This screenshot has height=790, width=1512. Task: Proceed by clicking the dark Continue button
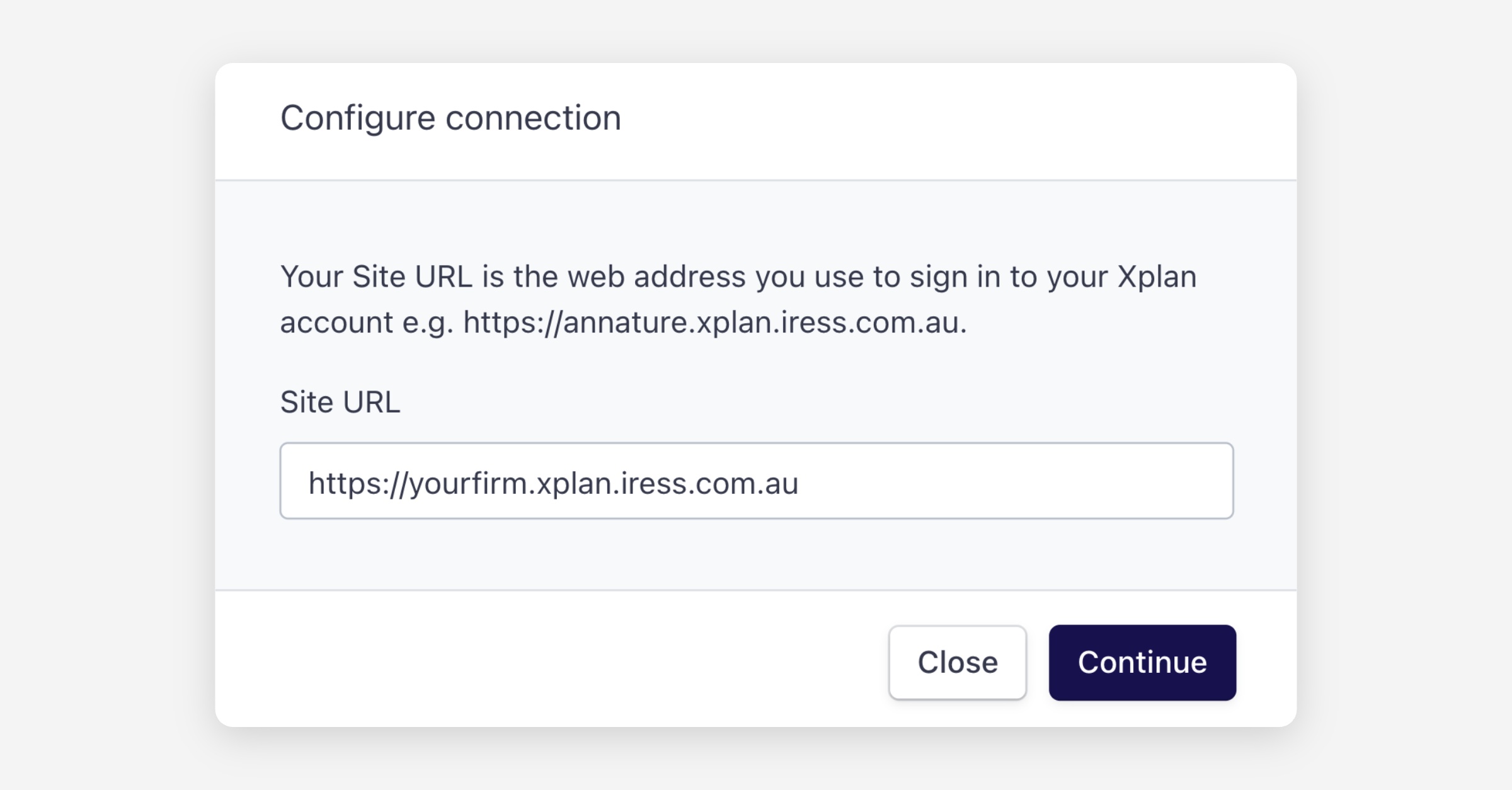point(1142,663)
